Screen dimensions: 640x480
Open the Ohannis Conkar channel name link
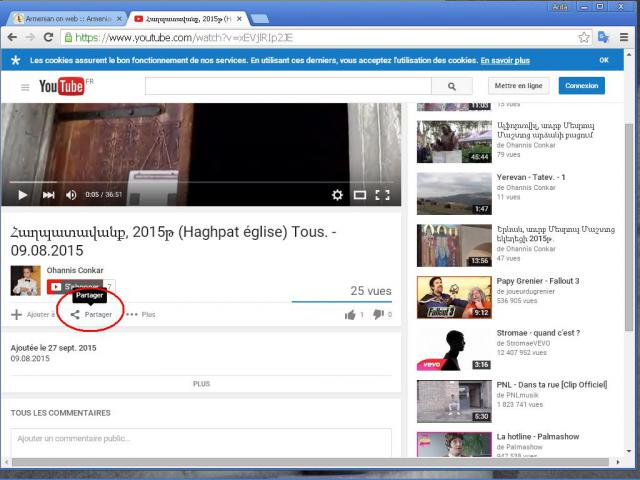pyautogui.click(x=75, y=270)
